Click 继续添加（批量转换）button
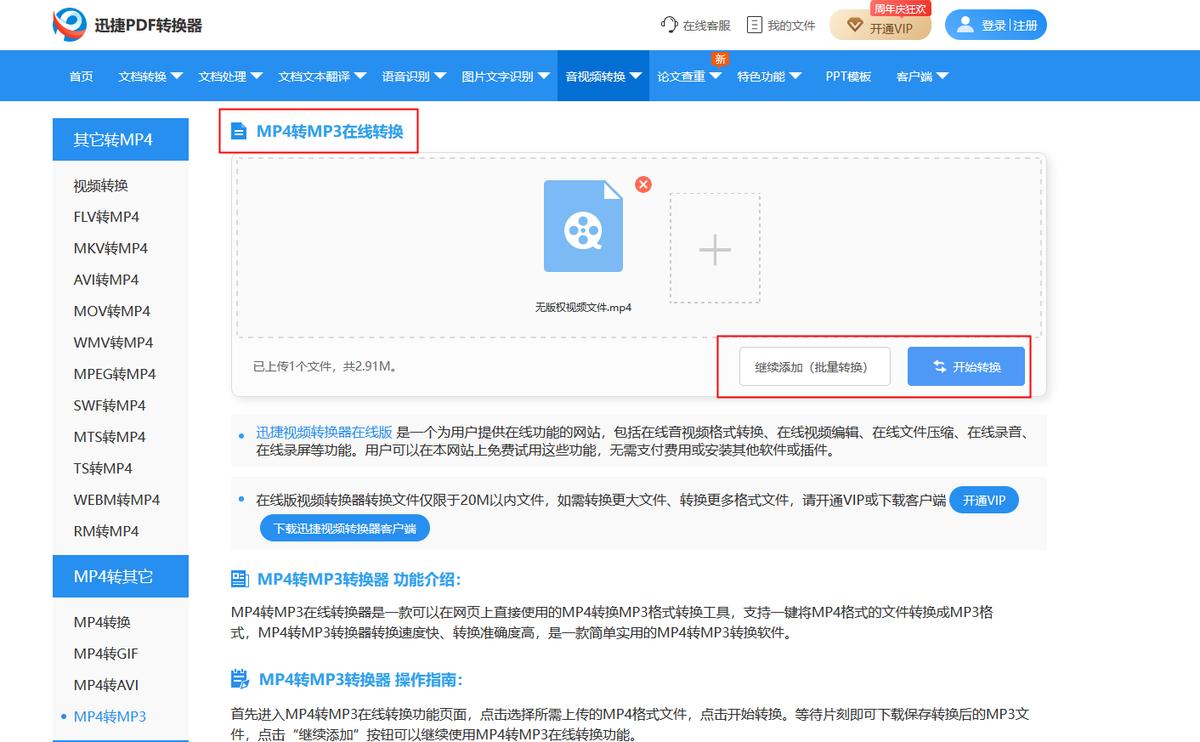Viewport: 1200px width, 742px height. click(813, 366)
